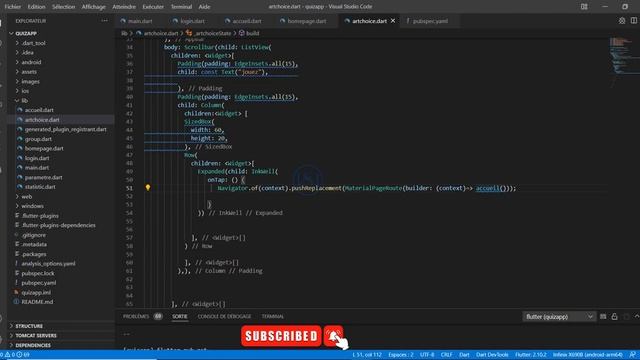Viewport: 640px width, 360px height.
Task: Open the TERMINAL panel tab
Action: coord(272,317)
